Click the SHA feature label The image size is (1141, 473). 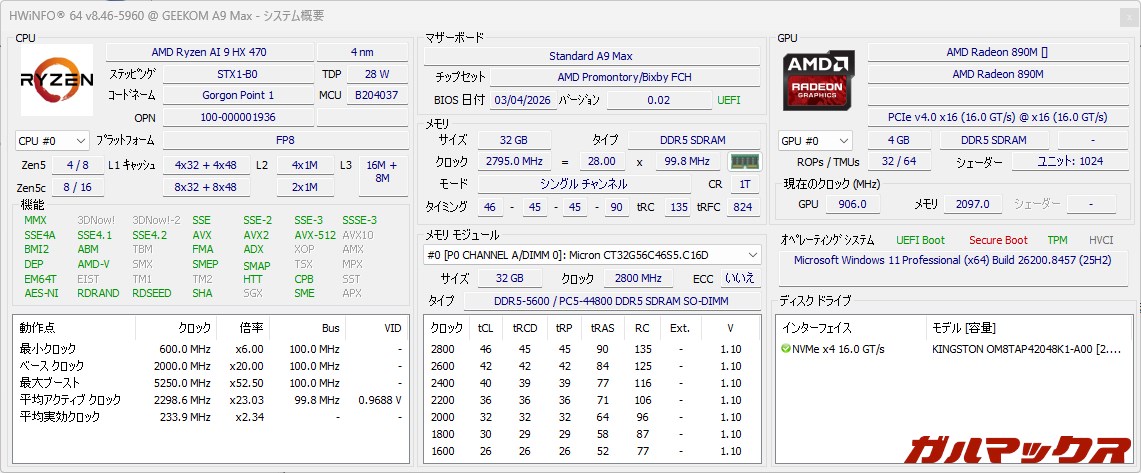[202, 293]
